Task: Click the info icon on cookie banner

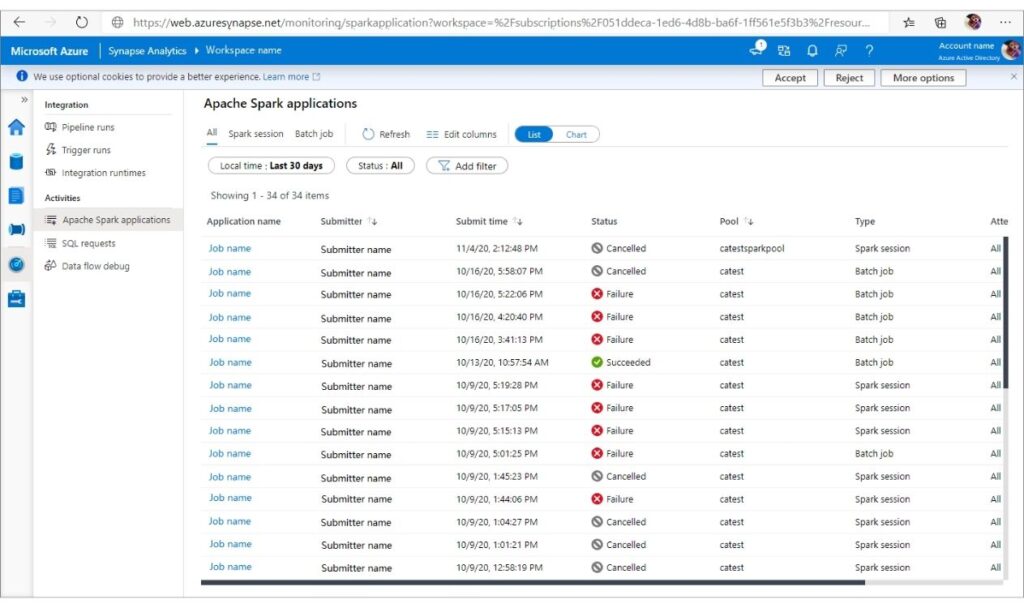Action: pyautogui.click(x=22, y=76)
